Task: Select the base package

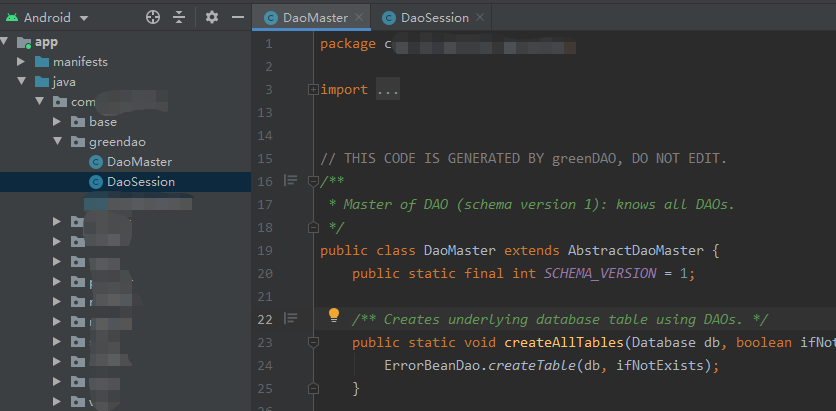Action: (x=102, y=122)
